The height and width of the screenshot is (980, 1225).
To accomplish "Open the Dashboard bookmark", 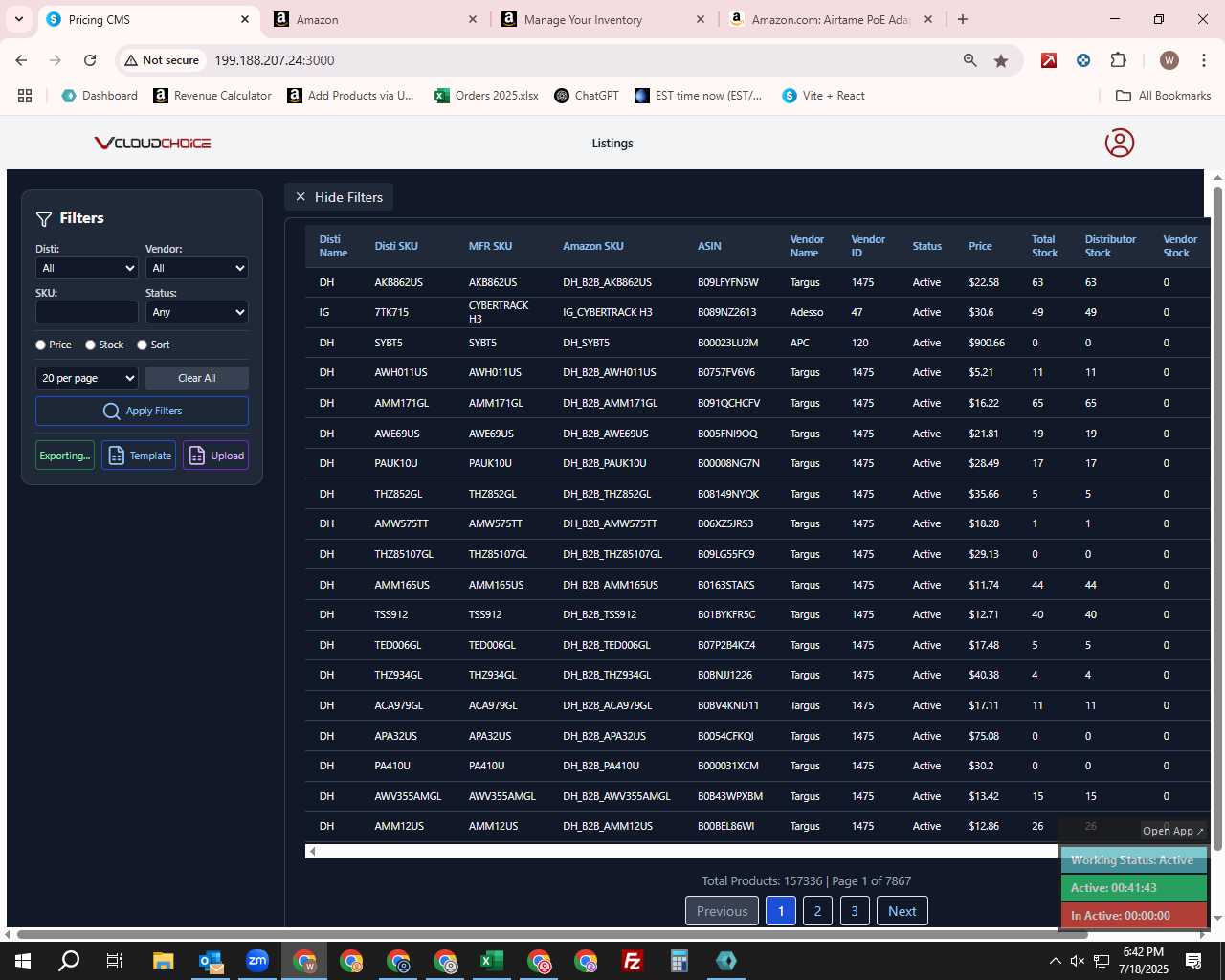I will click(100, 96).
